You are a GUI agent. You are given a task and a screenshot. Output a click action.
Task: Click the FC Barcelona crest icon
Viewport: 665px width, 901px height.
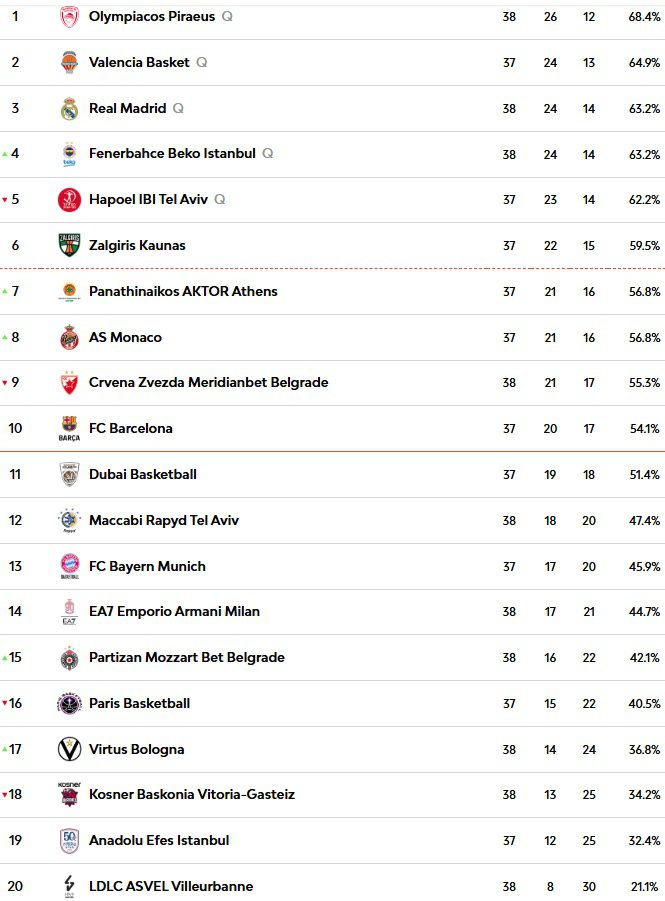[69, 429]
